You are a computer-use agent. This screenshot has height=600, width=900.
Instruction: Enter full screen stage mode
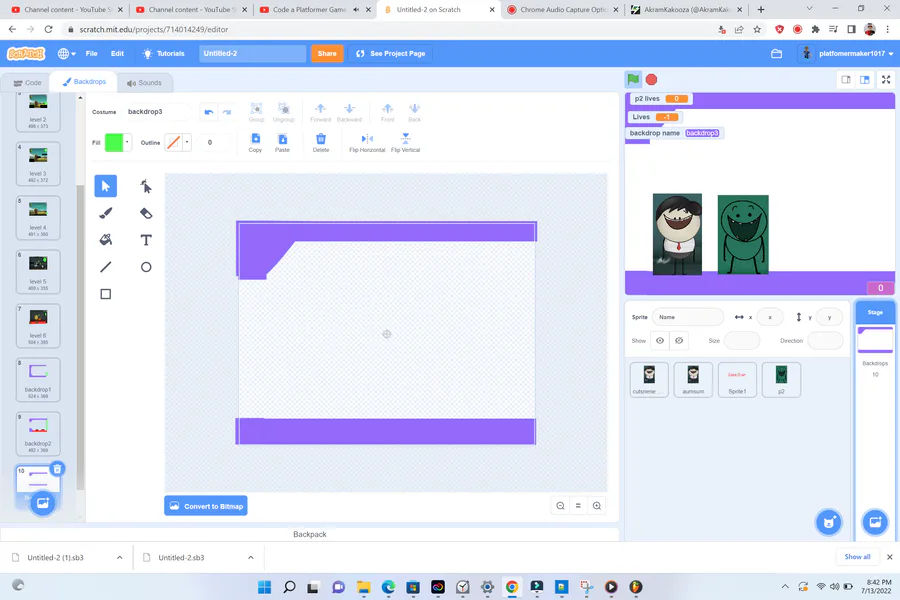[886, 80]
